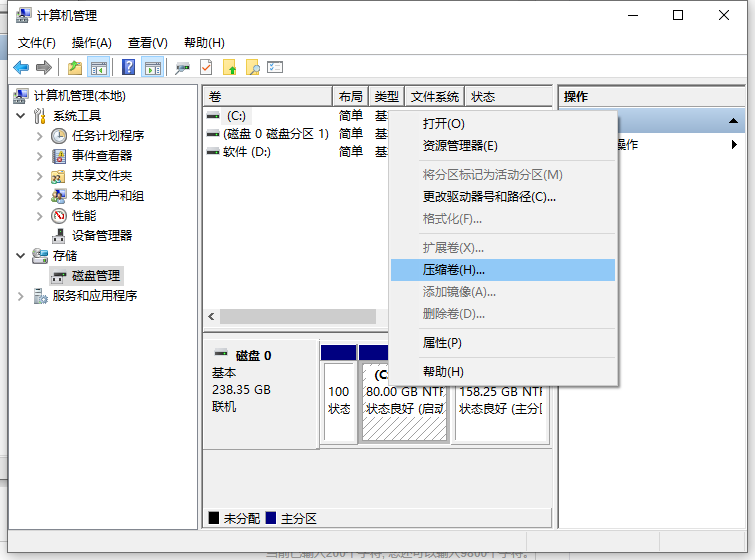Select 属性(P) in the context menu
This screenshot has width=755, height=560.
pyautogui.click(x=442, y=343)
